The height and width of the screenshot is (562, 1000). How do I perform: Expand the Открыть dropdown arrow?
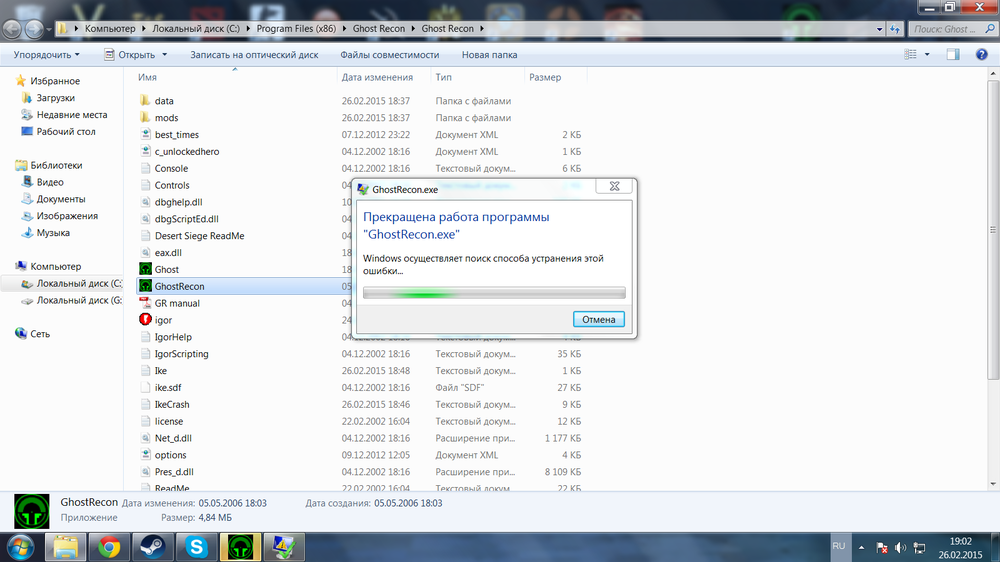[164, 55]
